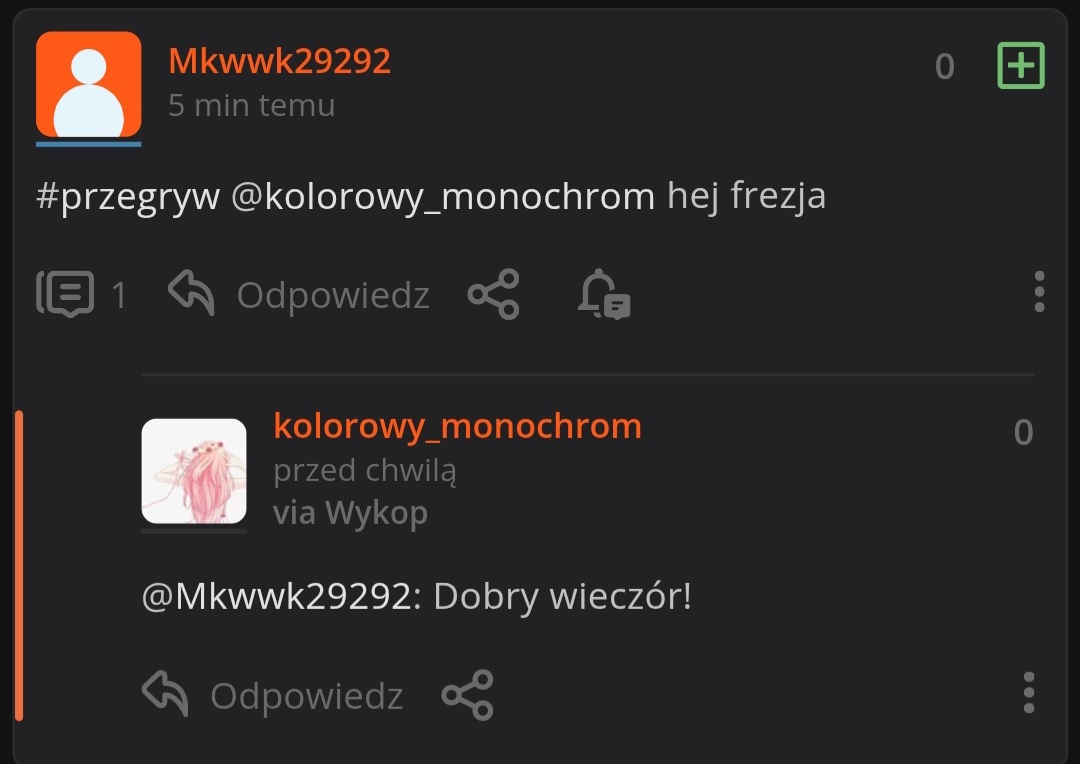Viewport: 1080px width, 764px height.
Task: Click the '5 min temu' timestamp
Action: [251, 105]
